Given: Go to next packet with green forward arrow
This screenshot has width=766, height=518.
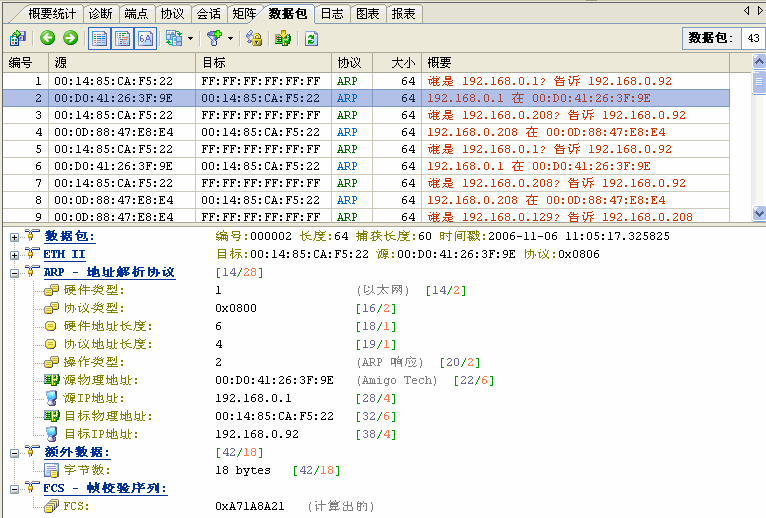Looking at the screenshot, I should coord(71,38).
